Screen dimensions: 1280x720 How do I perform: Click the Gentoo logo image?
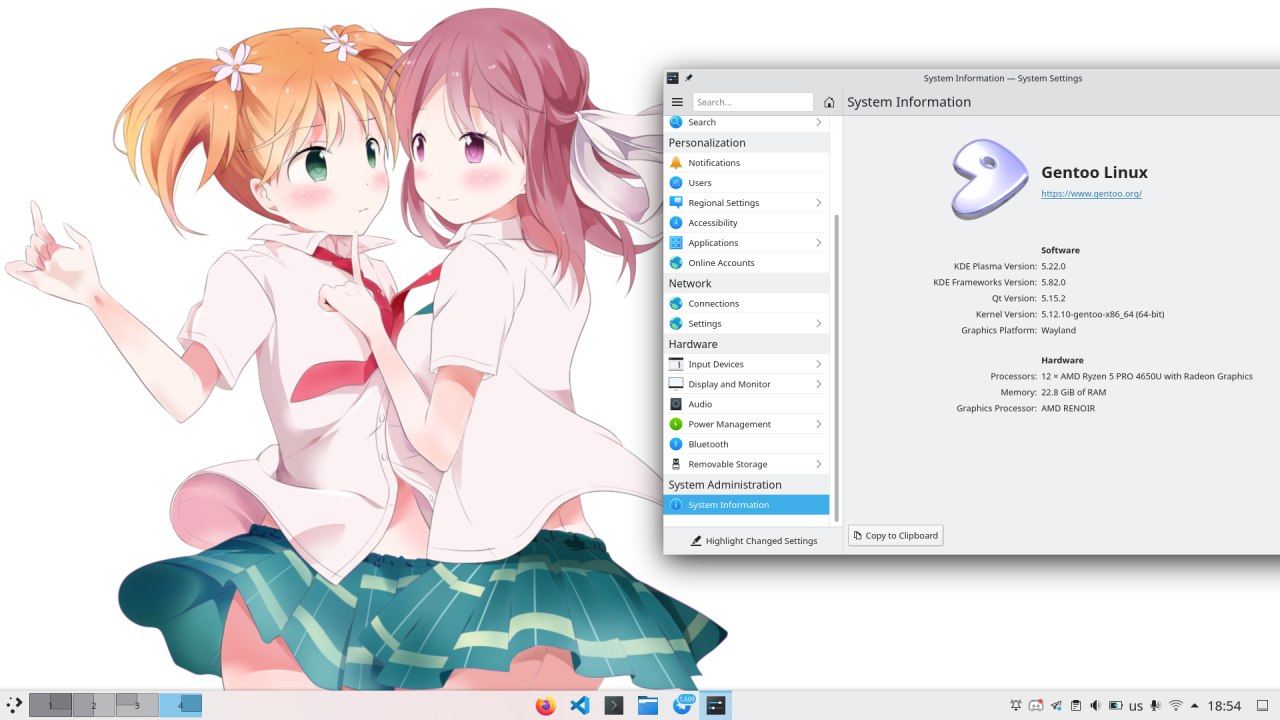pos(989,179)
